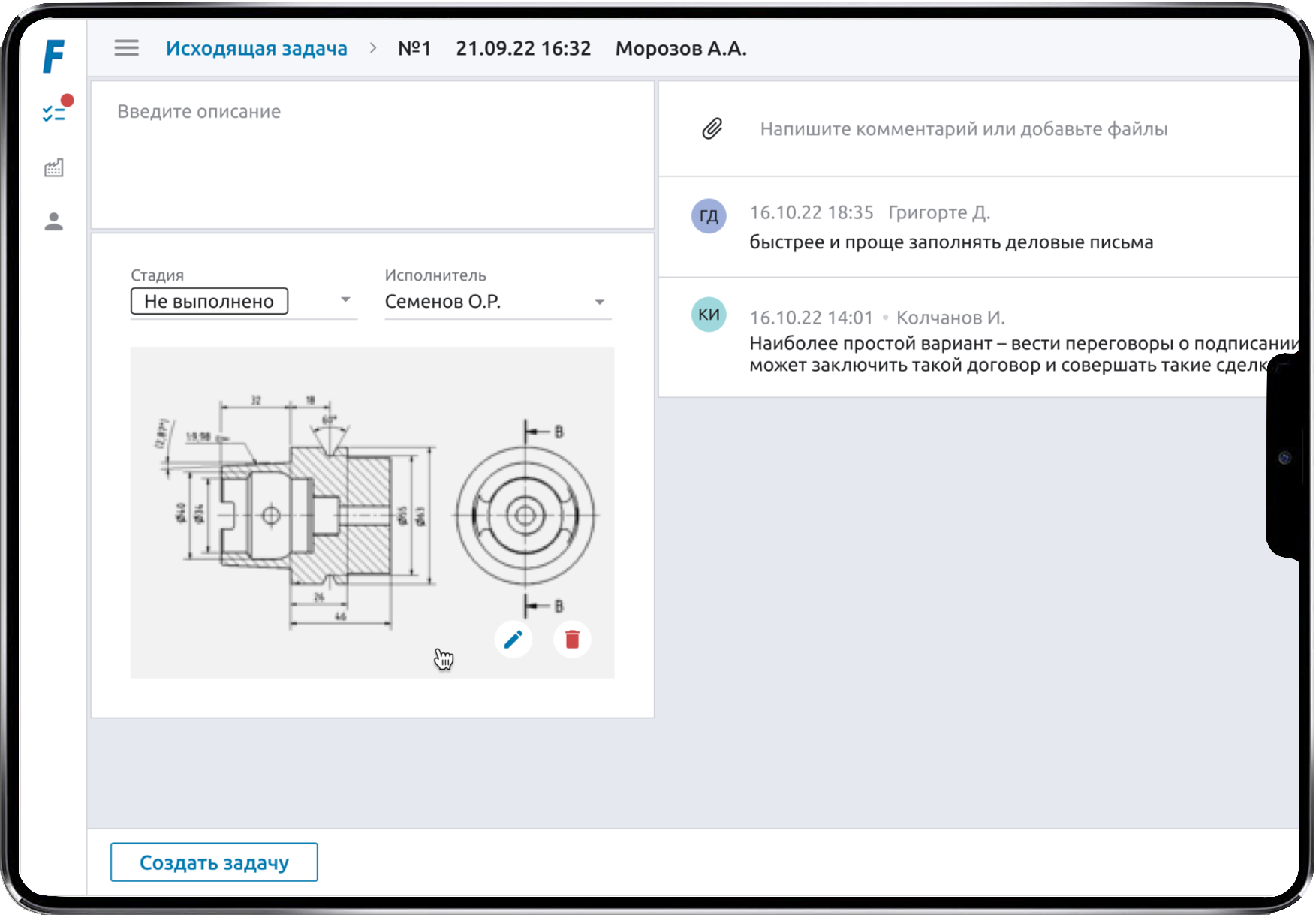Open the factory production section icon

point(53,168)
